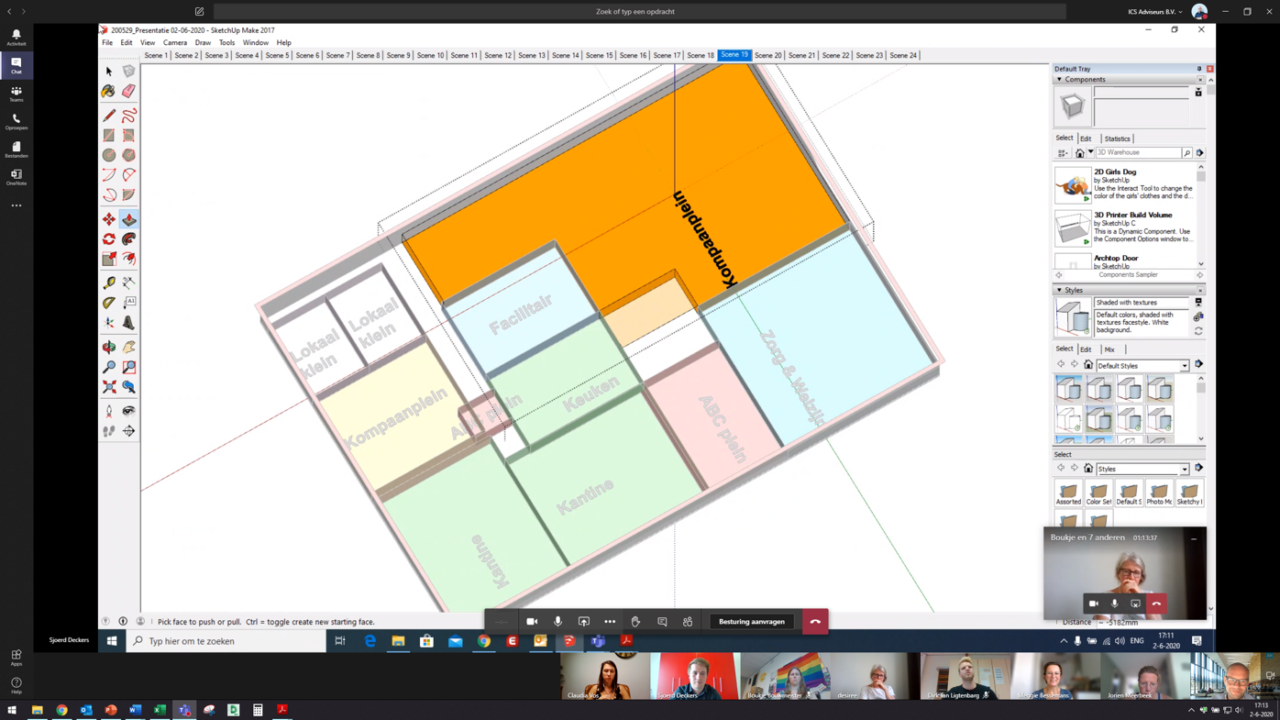
Task: Select the Color Set style folder
Action: point(1099,491)
